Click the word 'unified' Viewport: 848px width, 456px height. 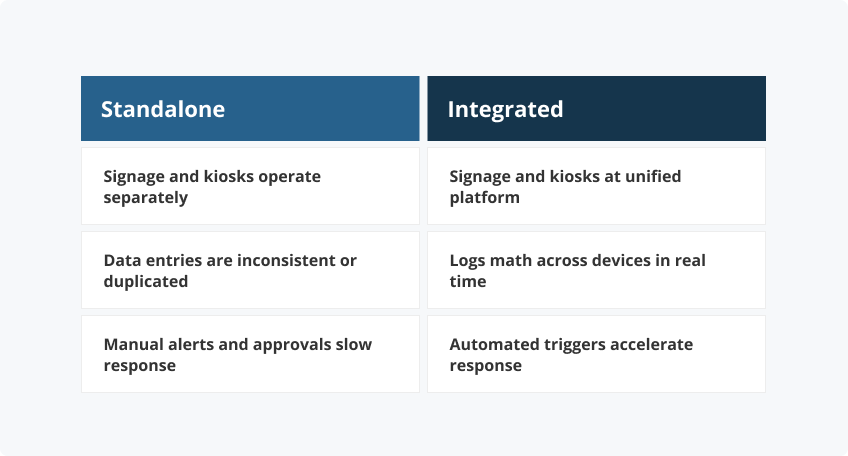[x=651, y=176]
